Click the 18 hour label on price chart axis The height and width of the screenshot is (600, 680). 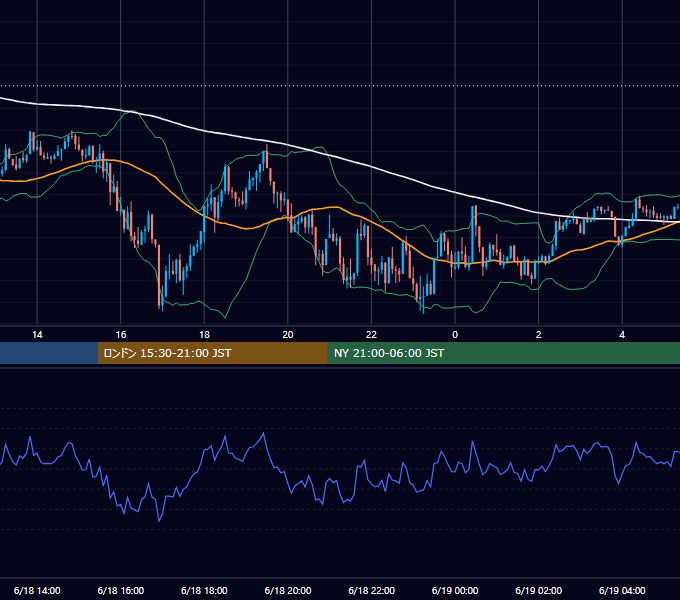pyautogui.click(x=204, y=335)
